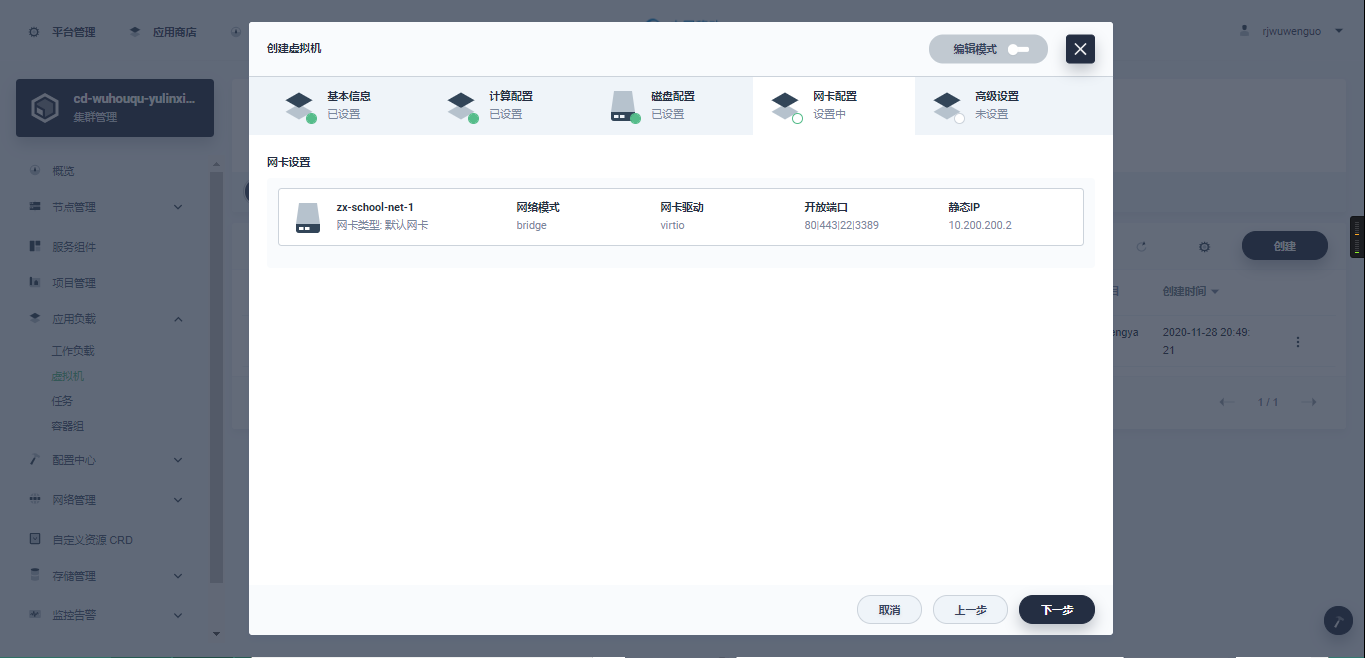Click the 磁盘配置 disk icon
The height and width of the screenshot is (658, 1365).
[624, 105]
